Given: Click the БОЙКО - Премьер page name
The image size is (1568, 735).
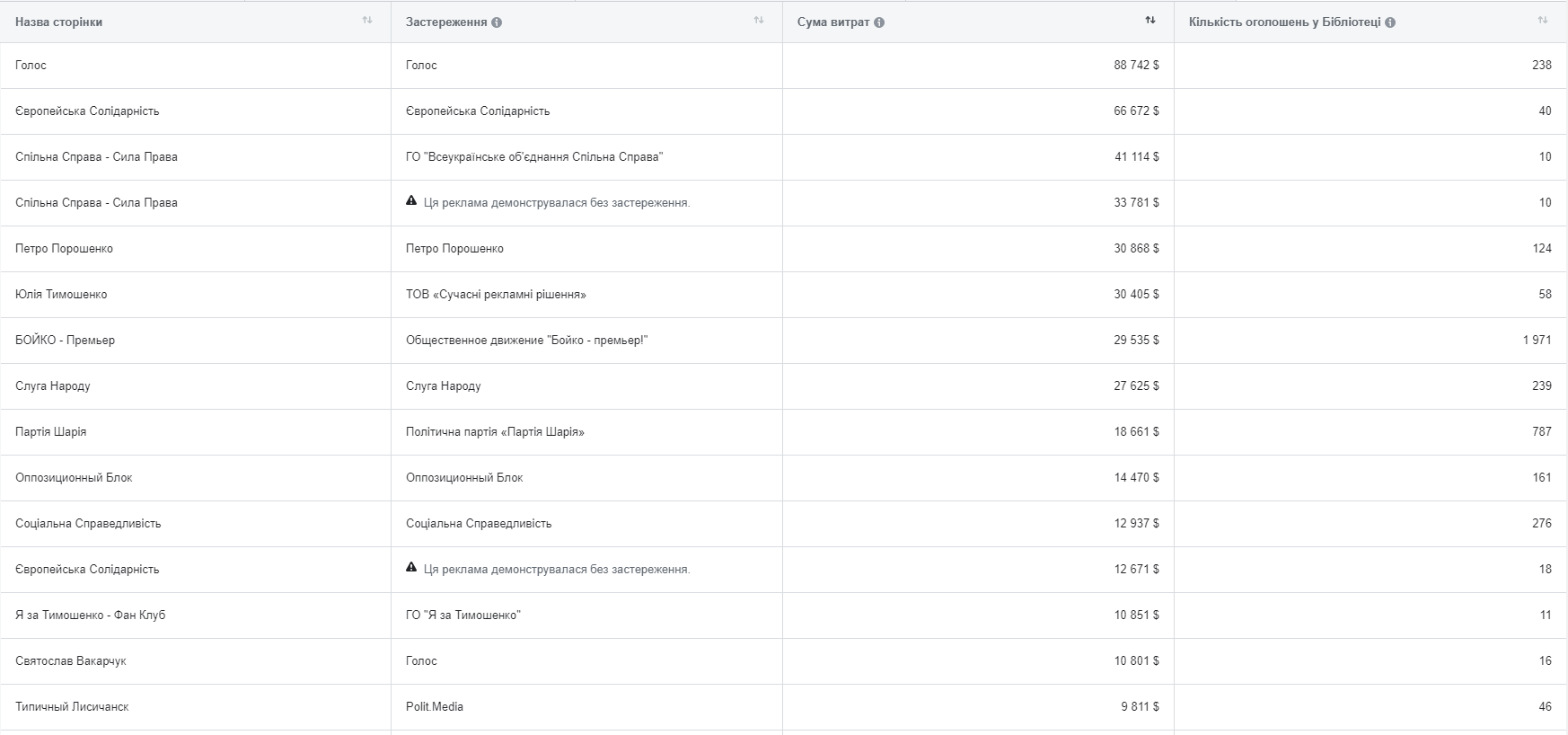Looking at the screenshot, I should coord(65,341).
